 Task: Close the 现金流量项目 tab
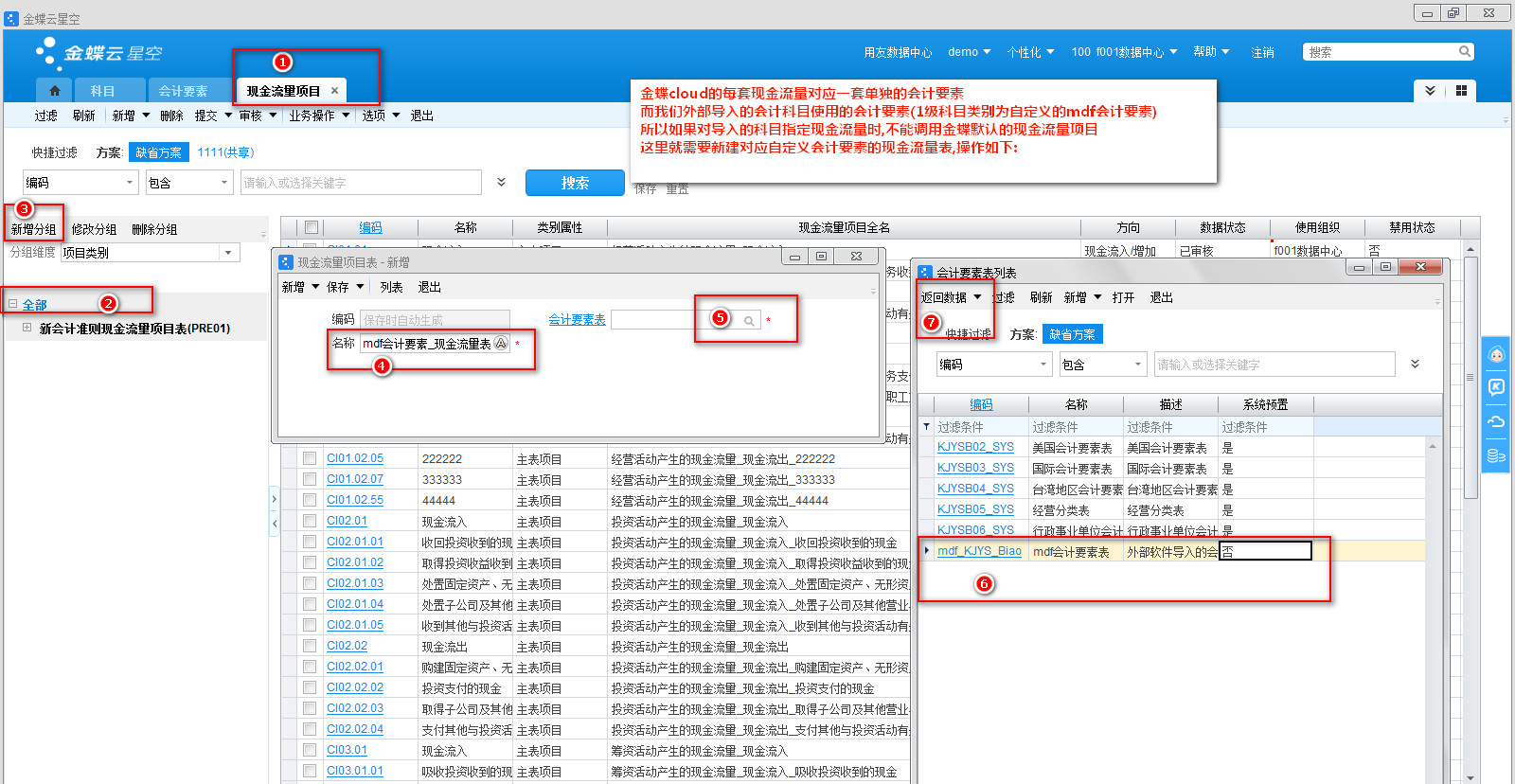(334, 91)
